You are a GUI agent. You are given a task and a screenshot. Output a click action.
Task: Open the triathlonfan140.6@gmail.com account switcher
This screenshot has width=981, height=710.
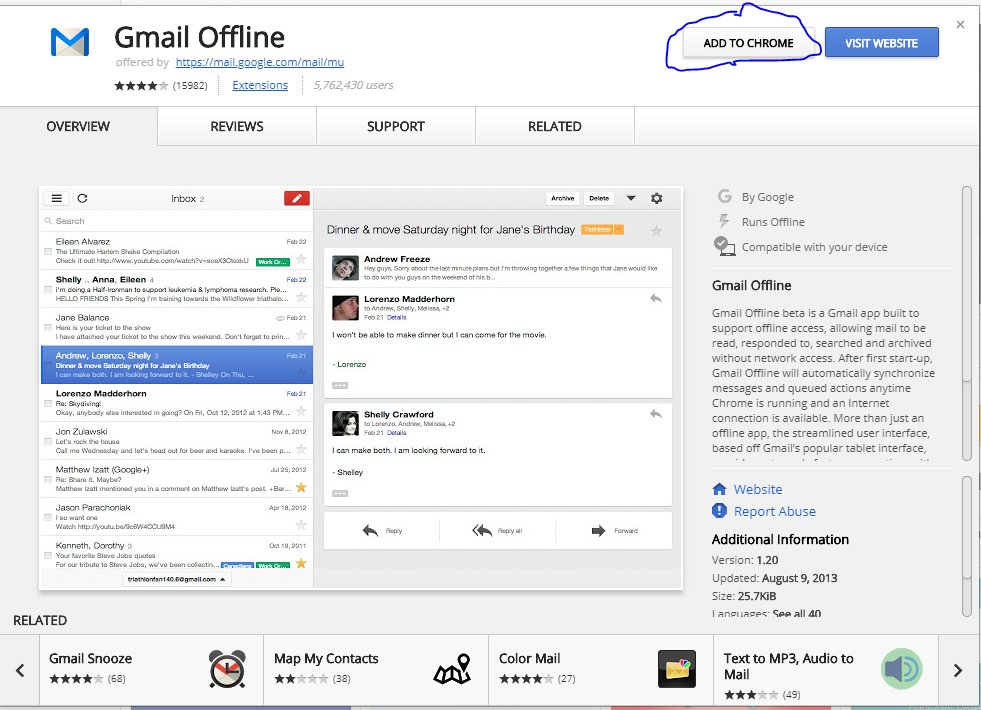177,579
